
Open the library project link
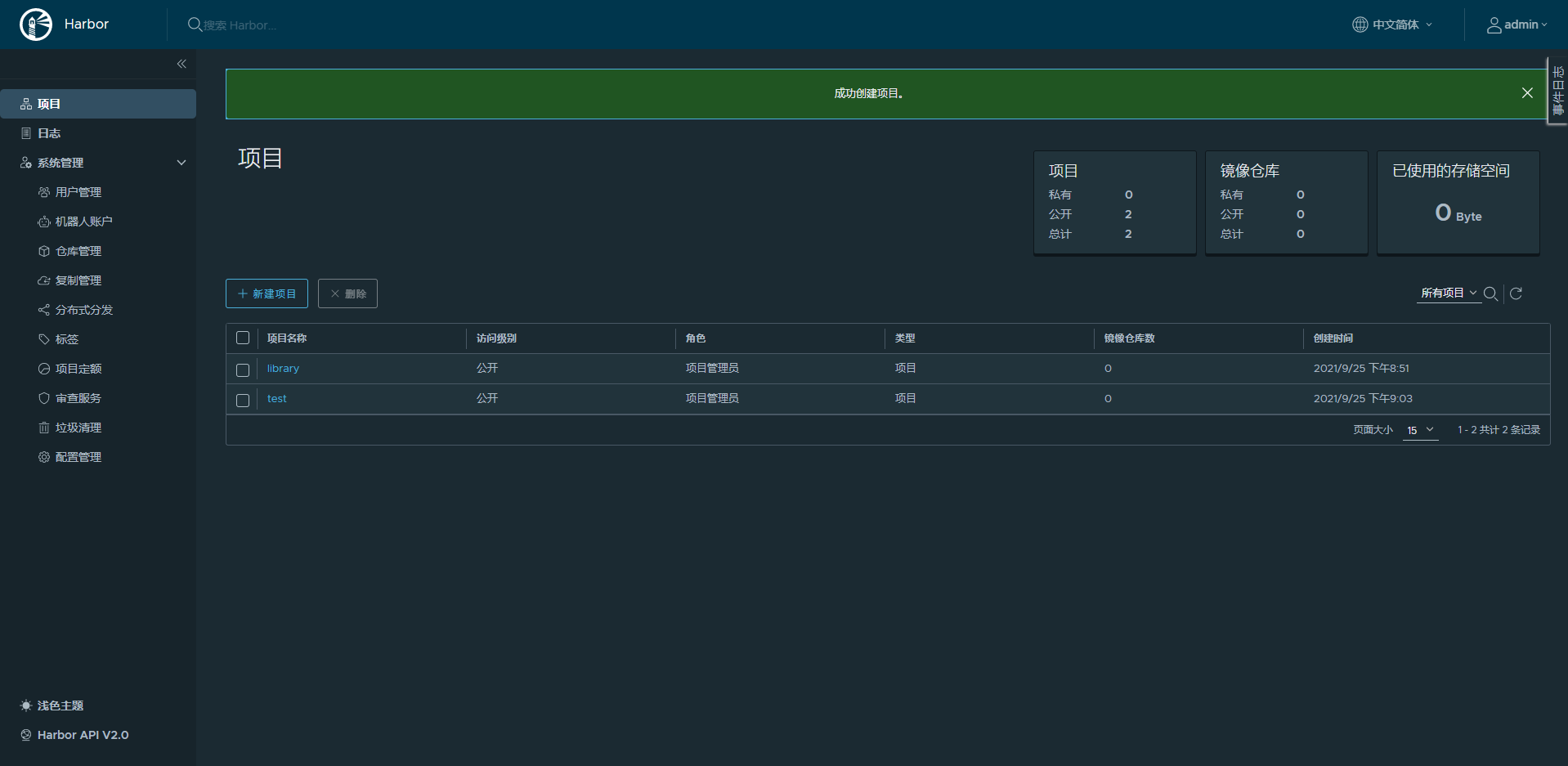point(283,369)
